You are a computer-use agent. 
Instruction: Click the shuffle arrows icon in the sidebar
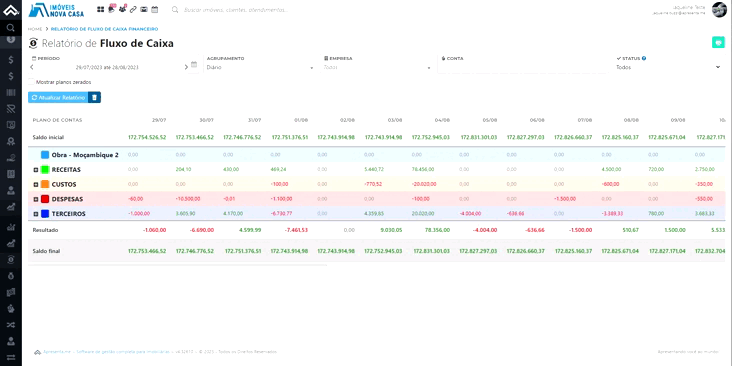pos(11,324)
